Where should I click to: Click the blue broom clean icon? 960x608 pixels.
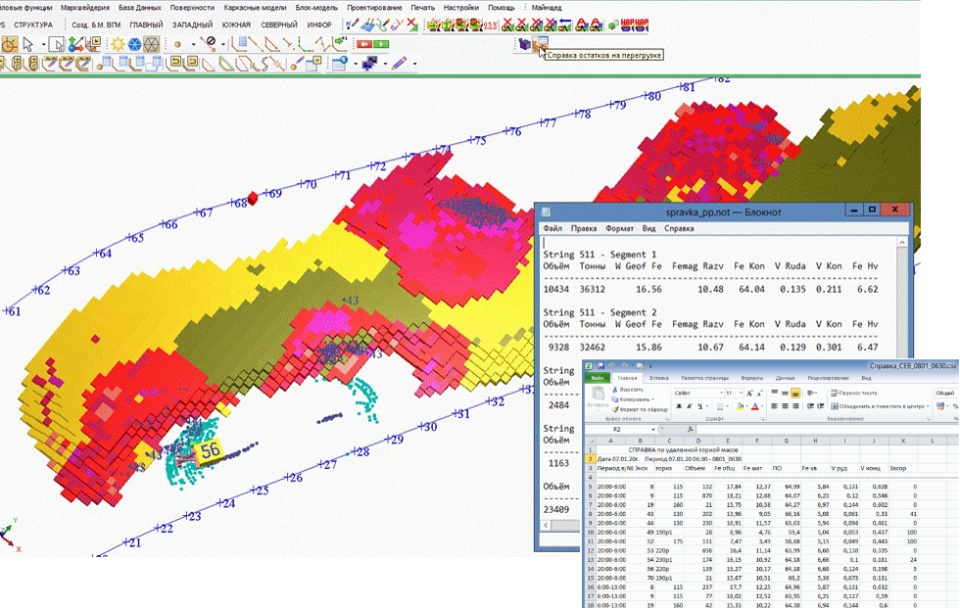[x=367, y=25]
